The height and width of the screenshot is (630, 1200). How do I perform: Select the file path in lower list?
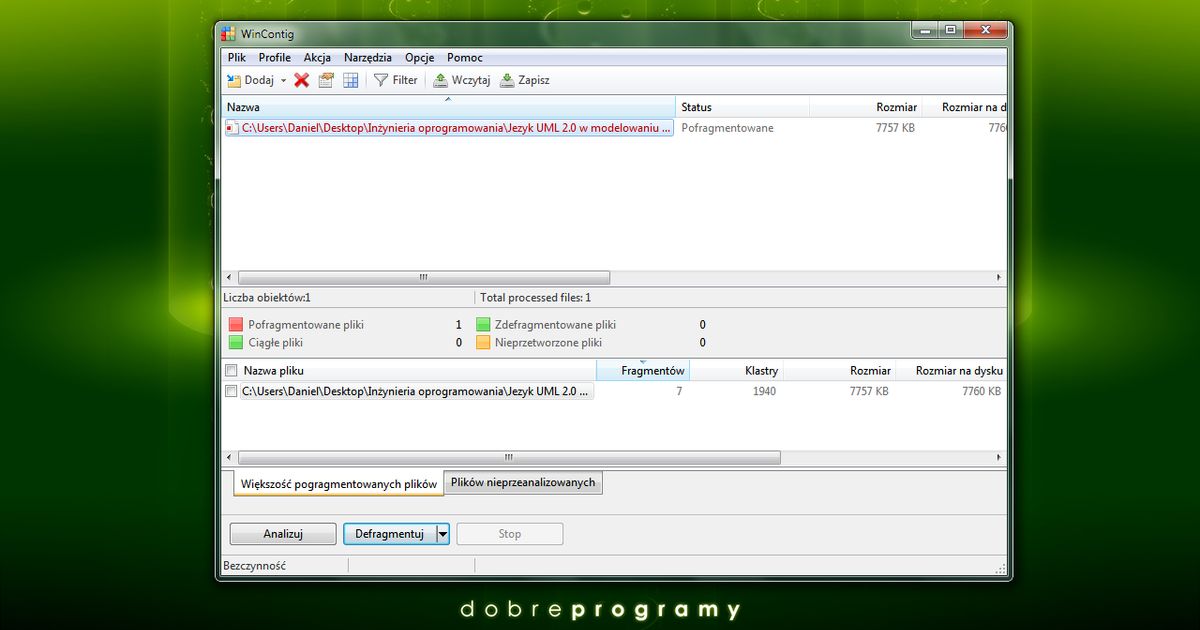417,392
